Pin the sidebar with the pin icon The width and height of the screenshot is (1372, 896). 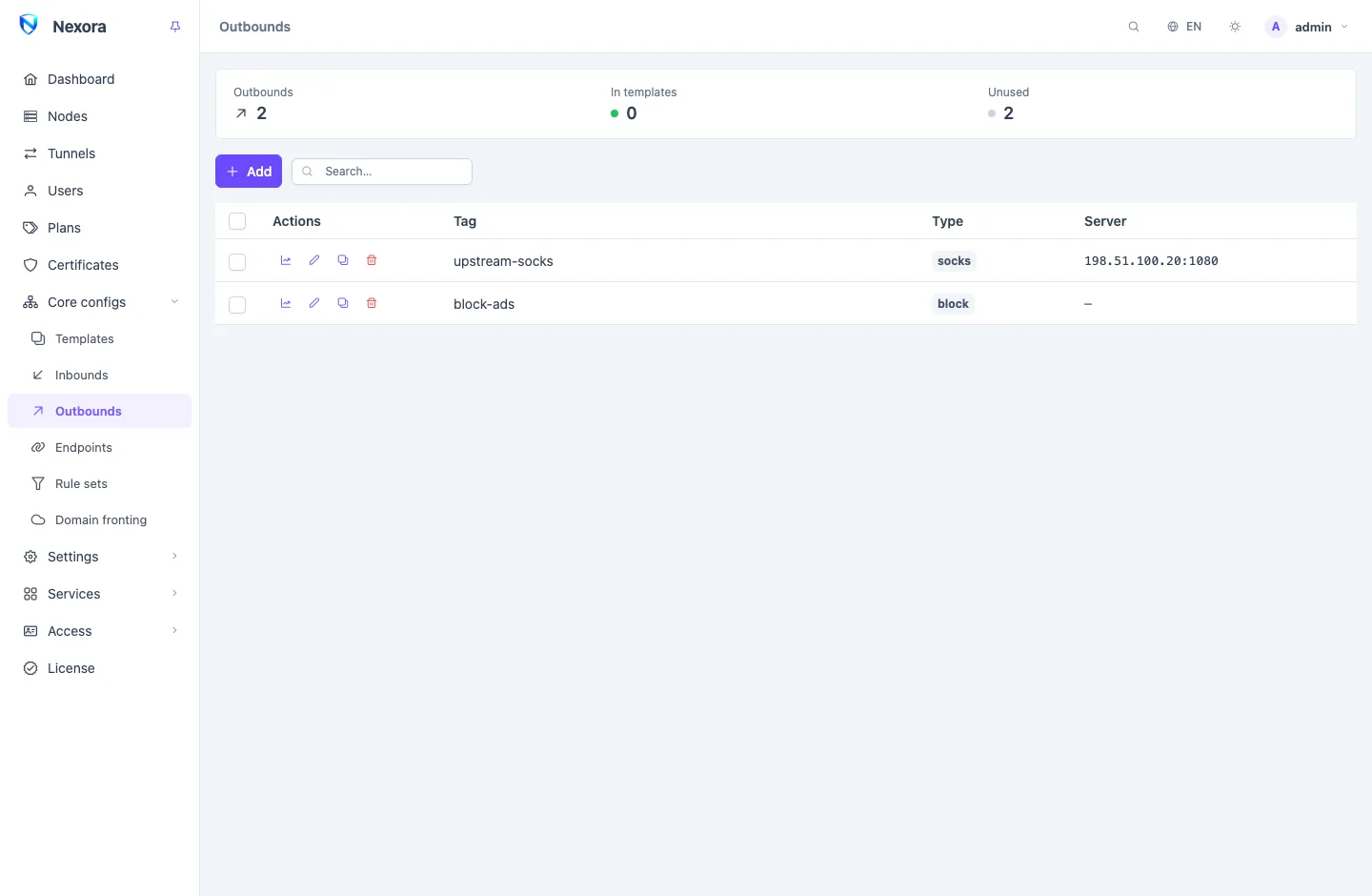[x=175, y=27]
